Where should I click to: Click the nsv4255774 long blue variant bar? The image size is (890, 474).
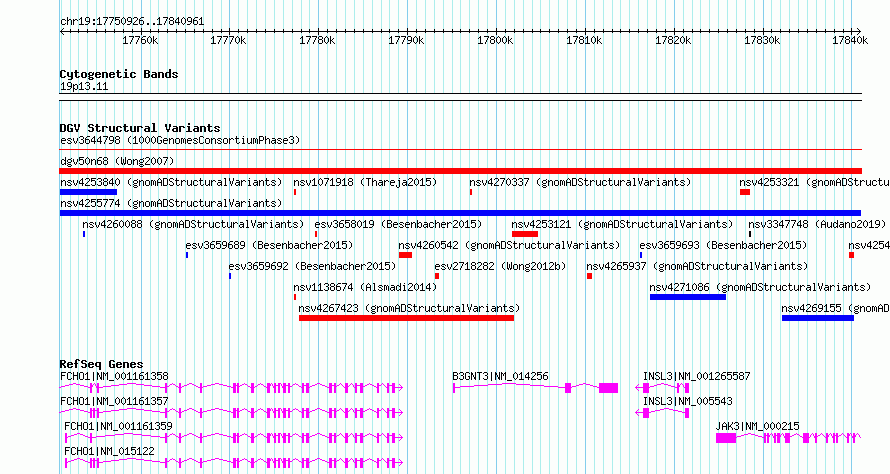tap(460, 213)
